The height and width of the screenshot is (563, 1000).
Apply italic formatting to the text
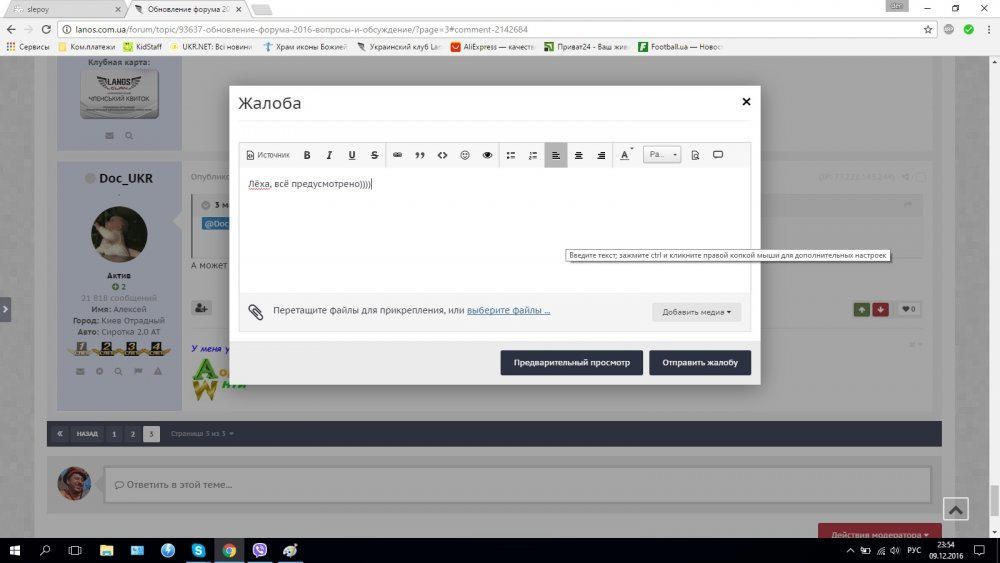(329, 155)
